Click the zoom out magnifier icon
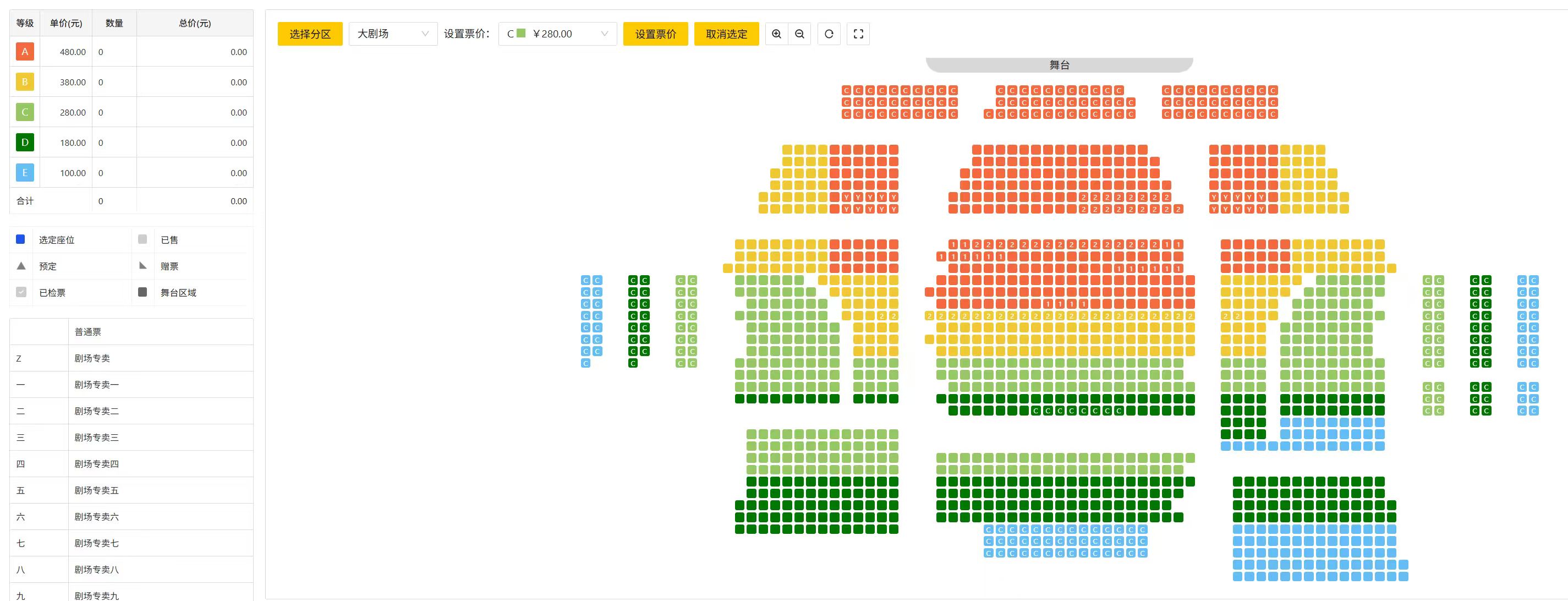Screen dimensions: 1568x601 click(x=799, y=34)
